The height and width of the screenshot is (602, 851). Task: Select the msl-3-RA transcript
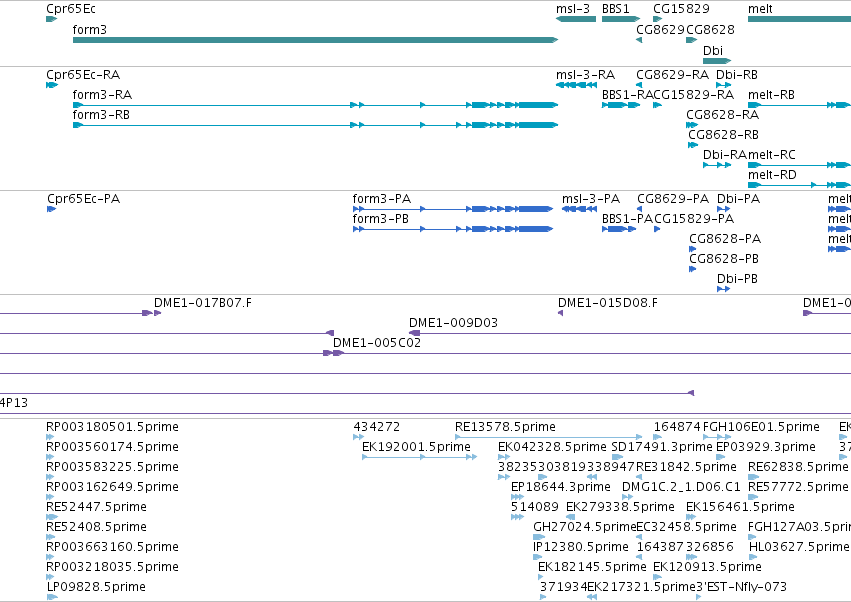tap(576, 85)
